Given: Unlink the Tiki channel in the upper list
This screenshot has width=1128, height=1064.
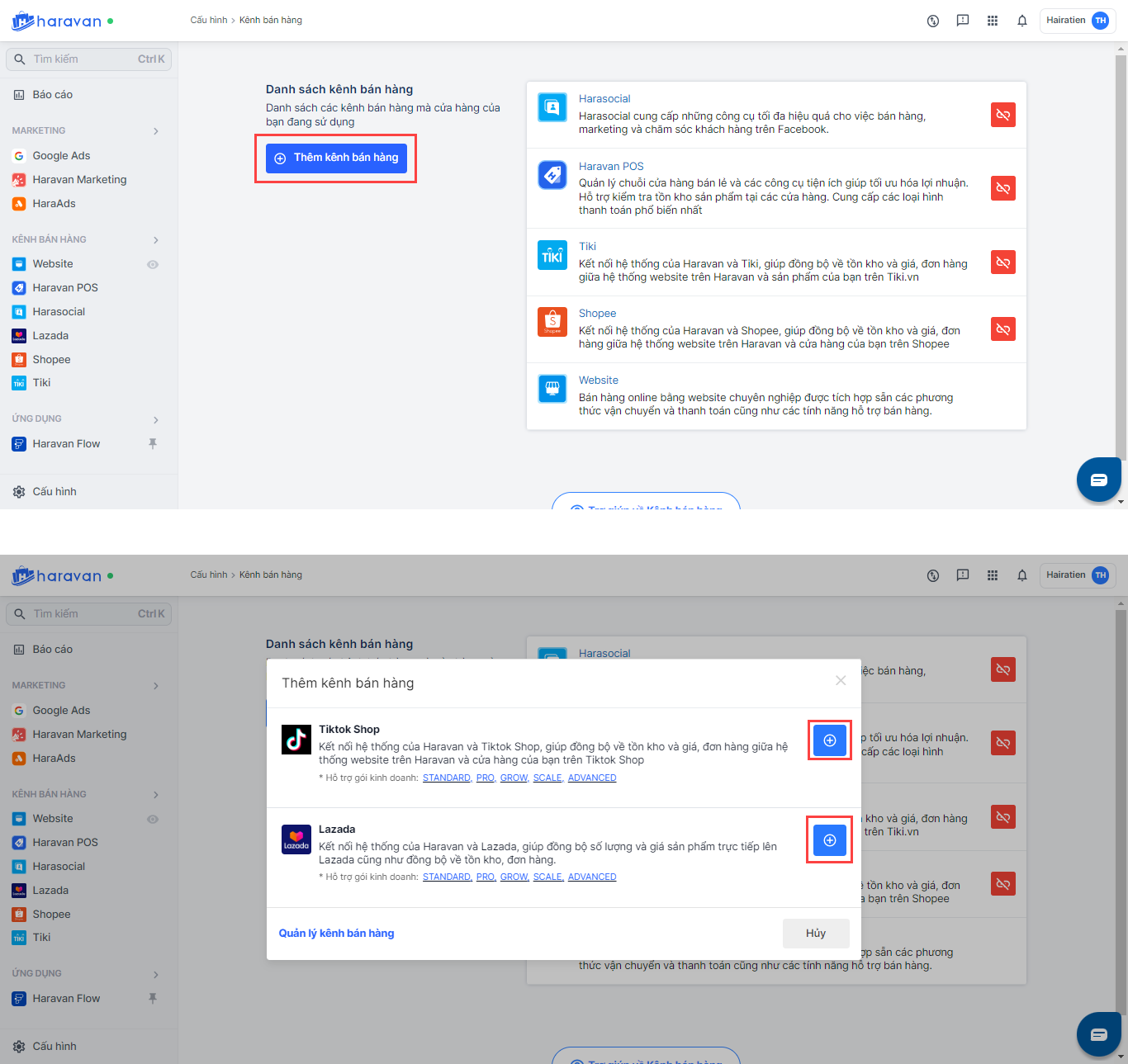Looking at the screenshot, I should coord(1003,262).
